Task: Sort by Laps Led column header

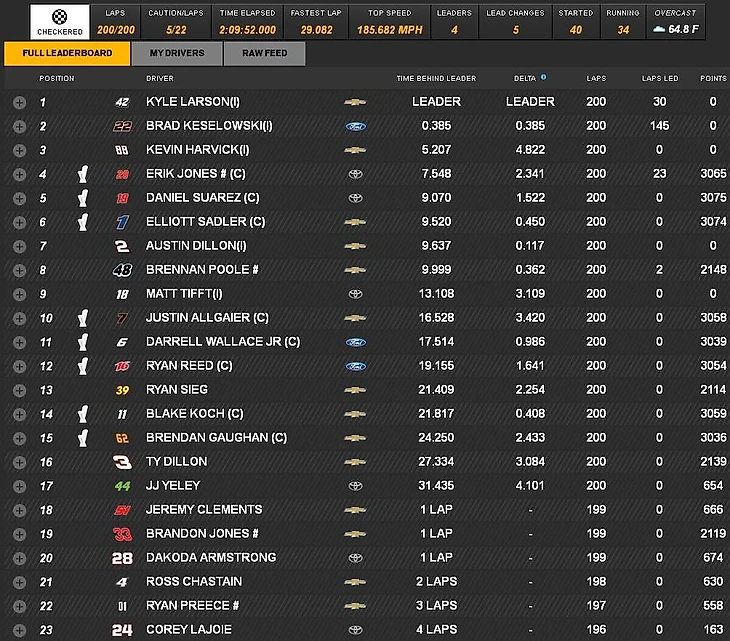Action: click(659, 78)
